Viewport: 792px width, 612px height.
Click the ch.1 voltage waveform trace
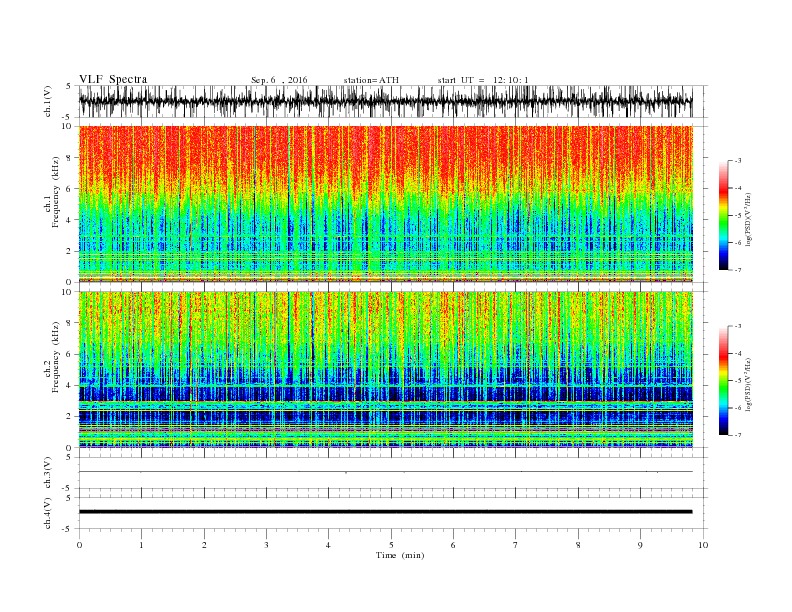pos(385,101)
